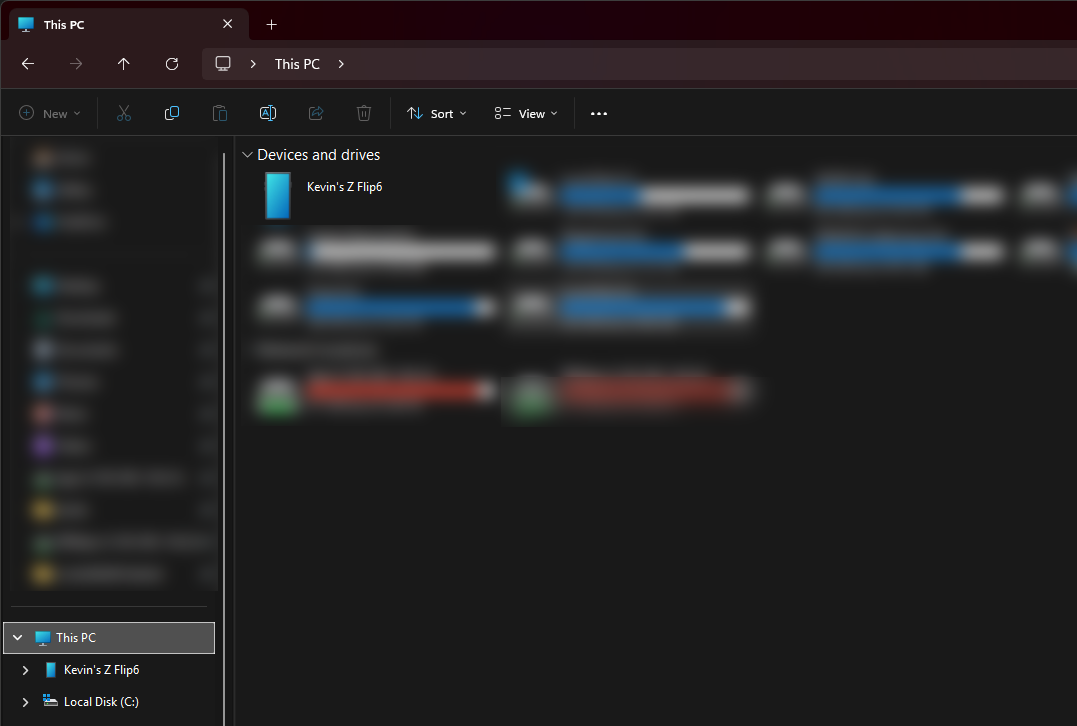Select the This PC tab
1077x726 pixels.
click(x=127, y=24)
